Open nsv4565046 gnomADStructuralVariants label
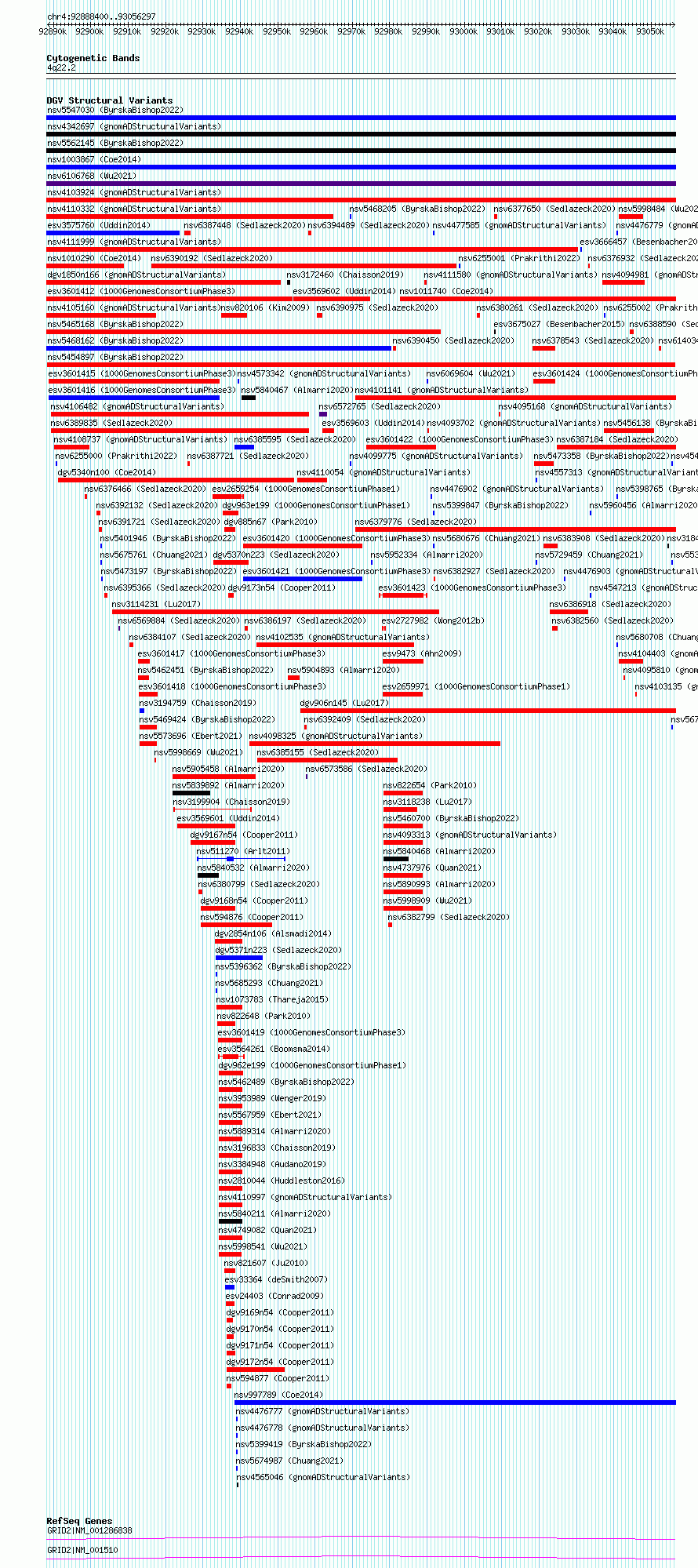The image size is (698, 1568). pos(322,1477)
